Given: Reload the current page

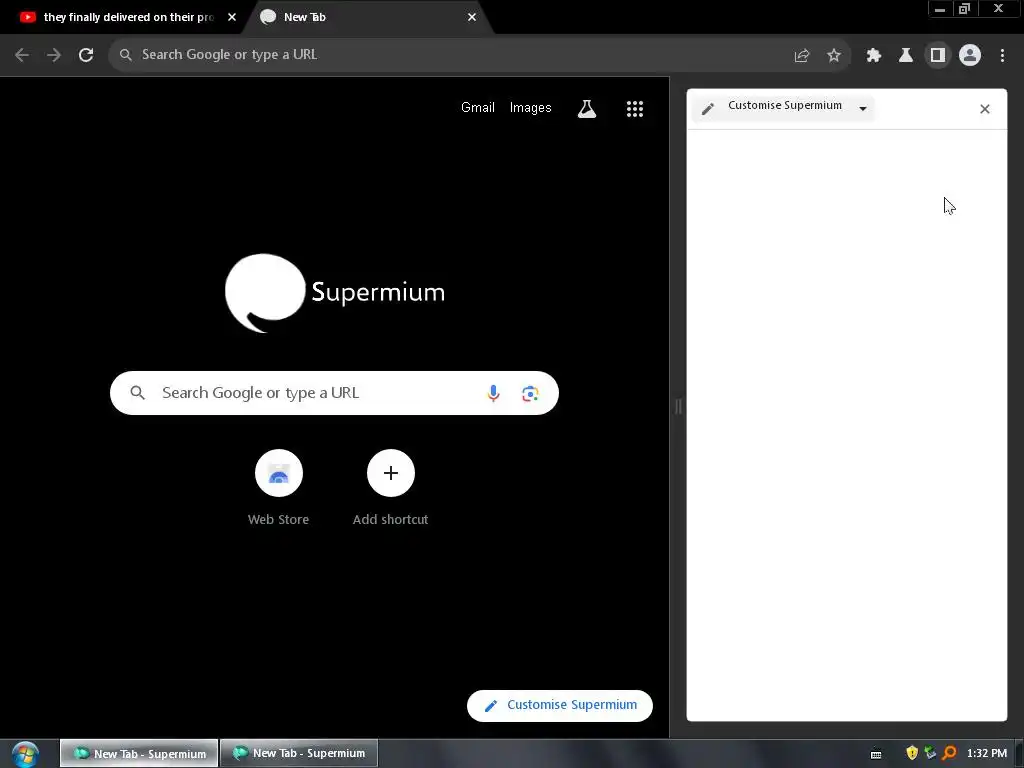Looking at the screenshot, I should point(86,55).
